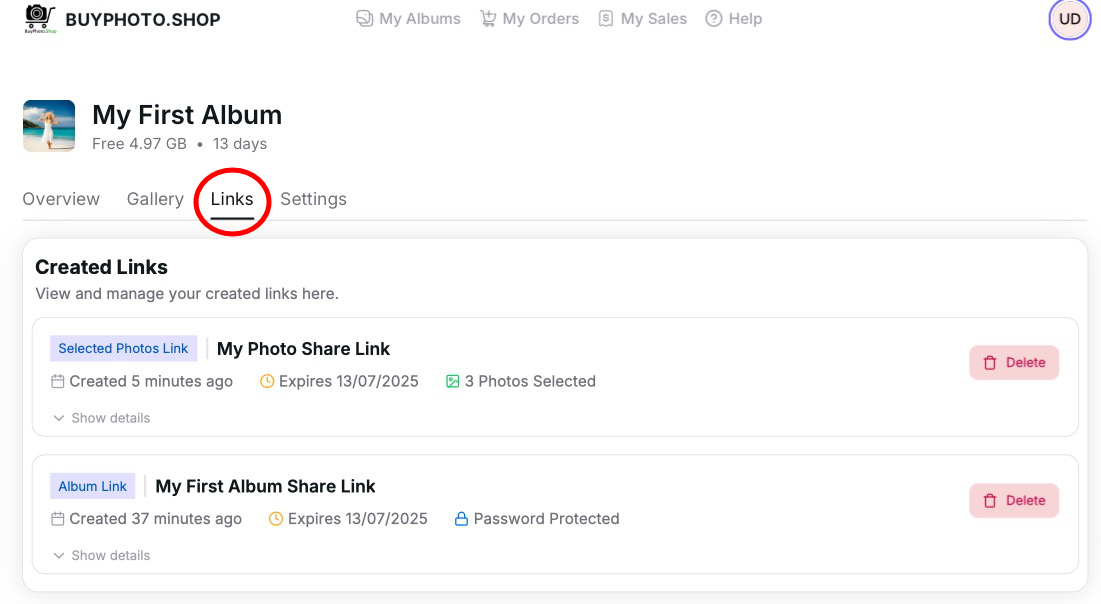The image size is (1101, 604).
Task: Expand Show details for My First Album Share Link
Action: pyautogui.click(x=102, y=556)
